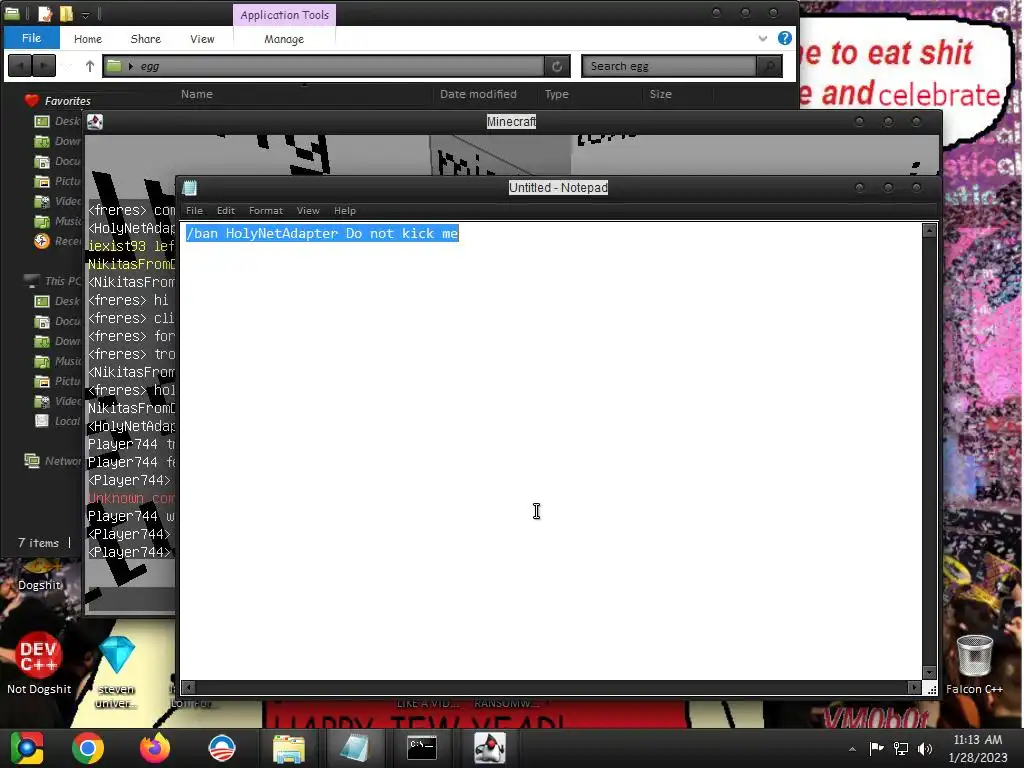
Task: Sort by Name column header
Action: click(x=197, y=94)
